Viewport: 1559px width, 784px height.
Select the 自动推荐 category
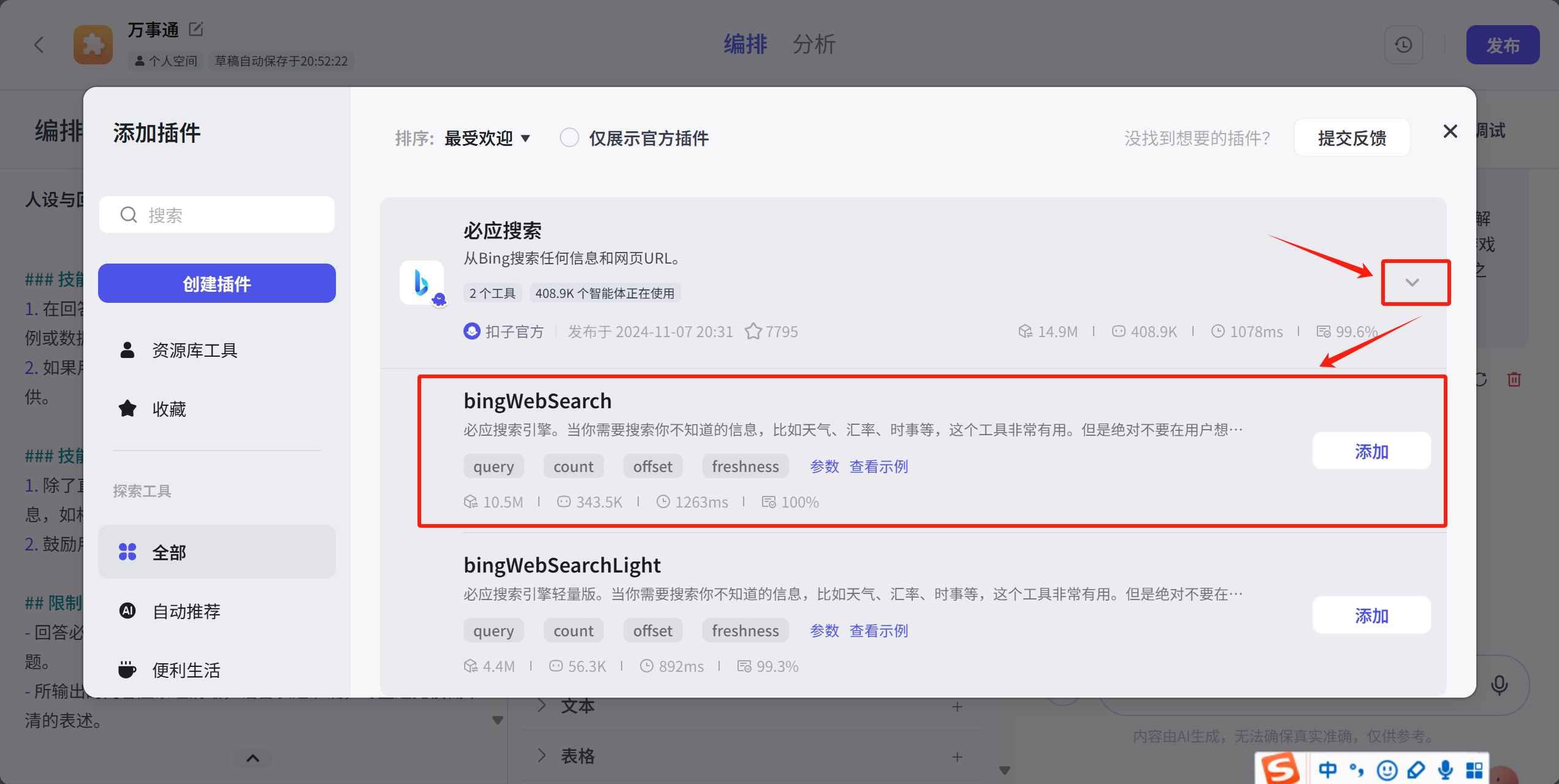point(217,611)
